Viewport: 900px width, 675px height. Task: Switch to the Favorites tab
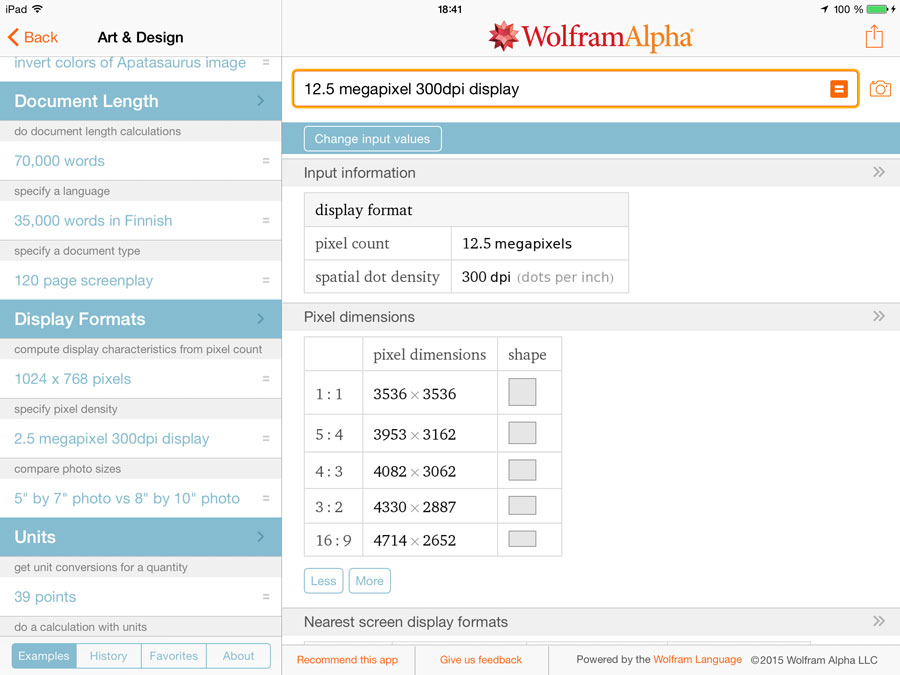pos(173,655)
